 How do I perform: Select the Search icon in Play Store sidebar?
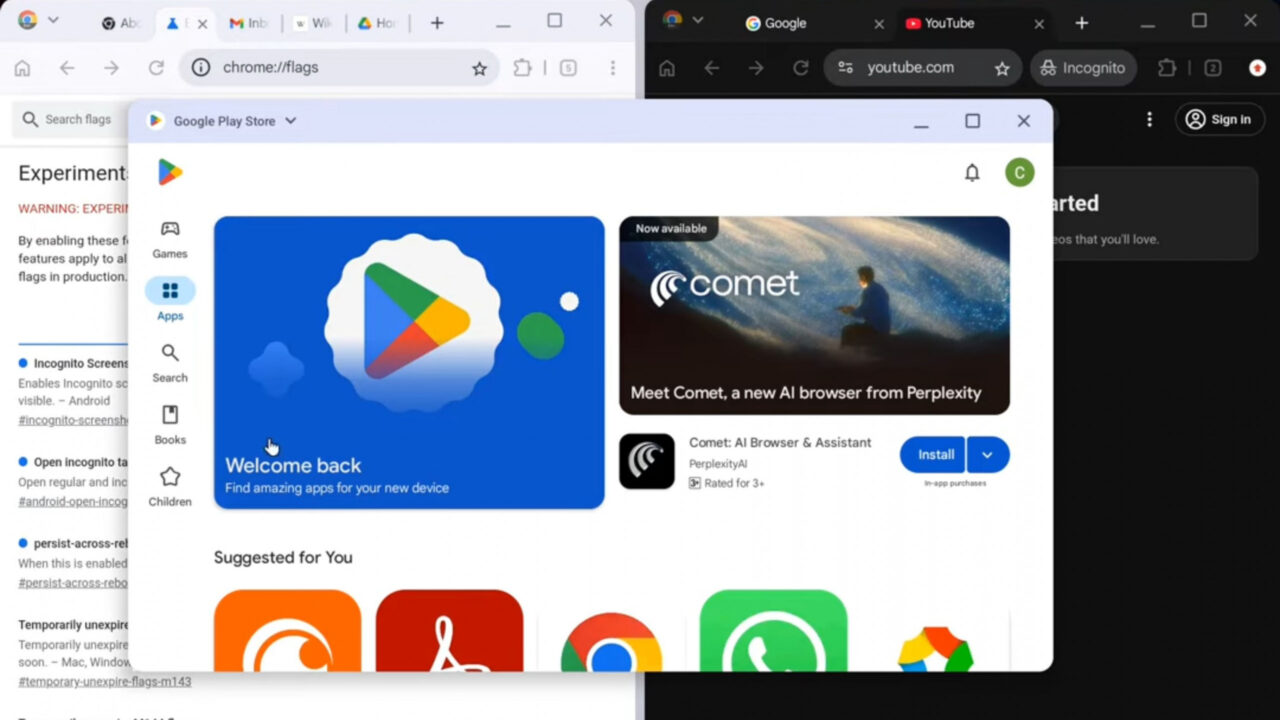point(169,362)
